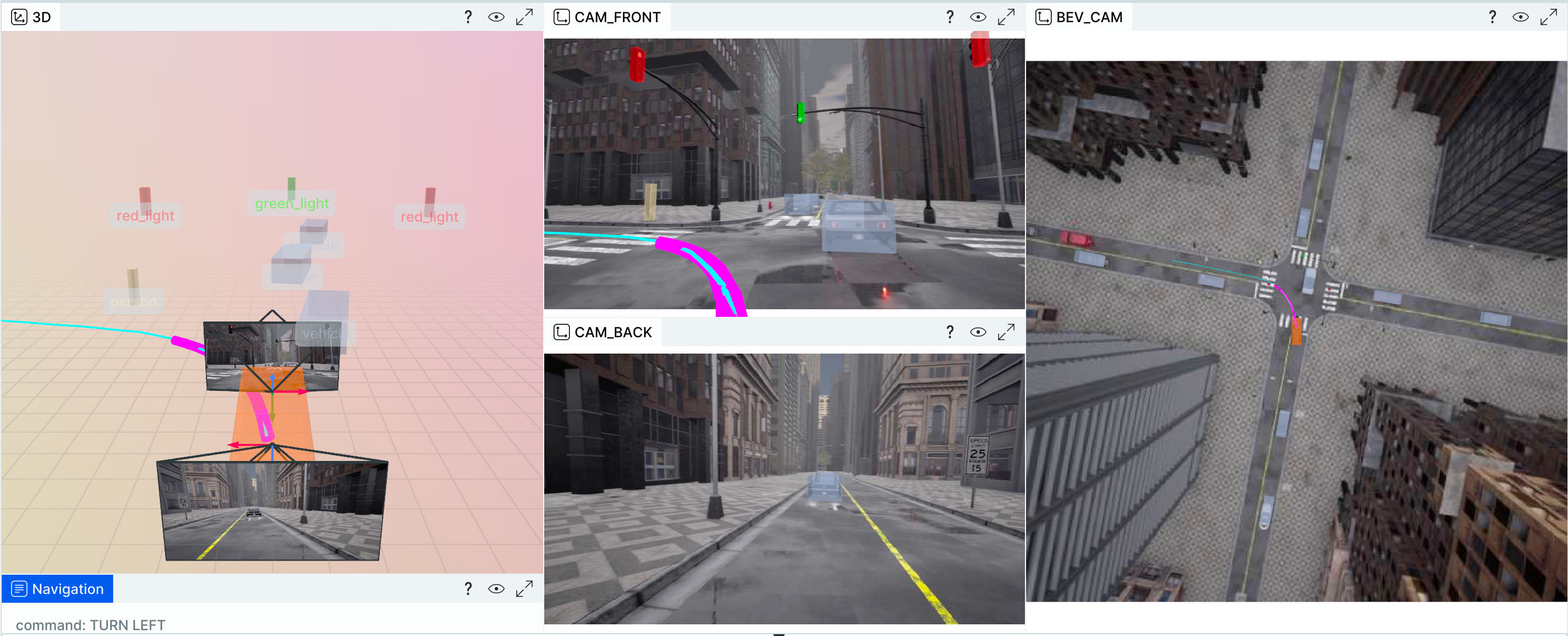Select the CAM_BACK panel tab
This screenshot has width=1568, height=636.
(603, 331)
